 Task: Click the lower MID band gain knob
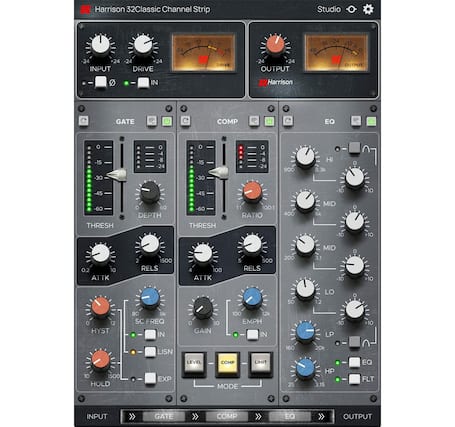click(354, 266)
